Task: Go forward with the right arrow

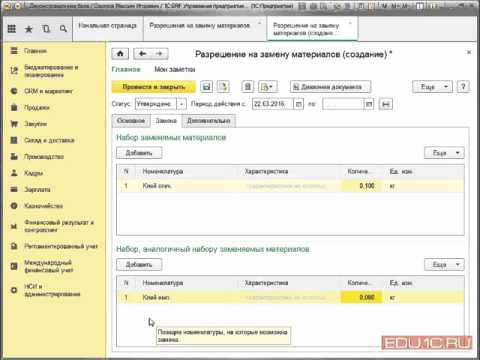Action: [159, 54]
